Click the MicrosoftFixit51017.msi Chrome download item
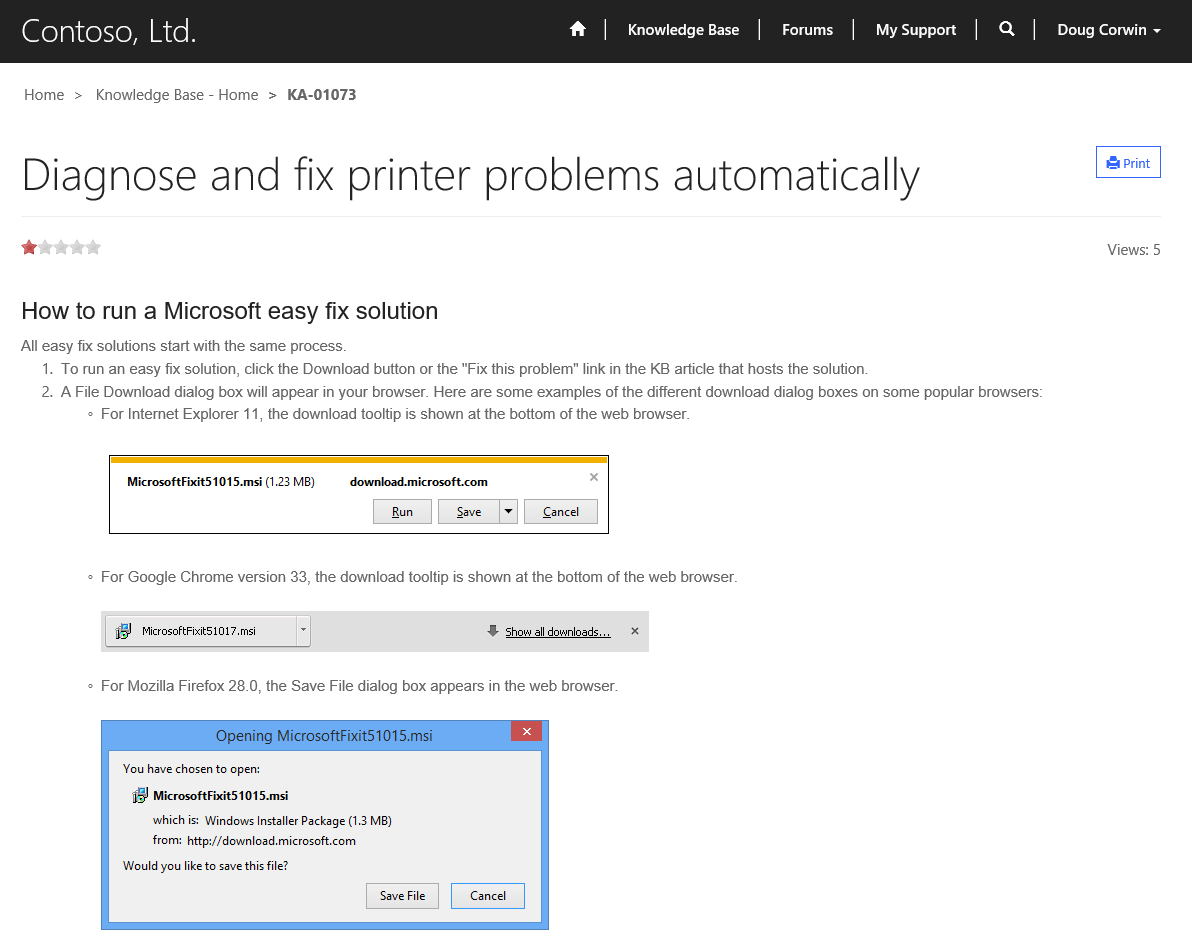This screenshot has width=1192, height=949. click(199, 631)
